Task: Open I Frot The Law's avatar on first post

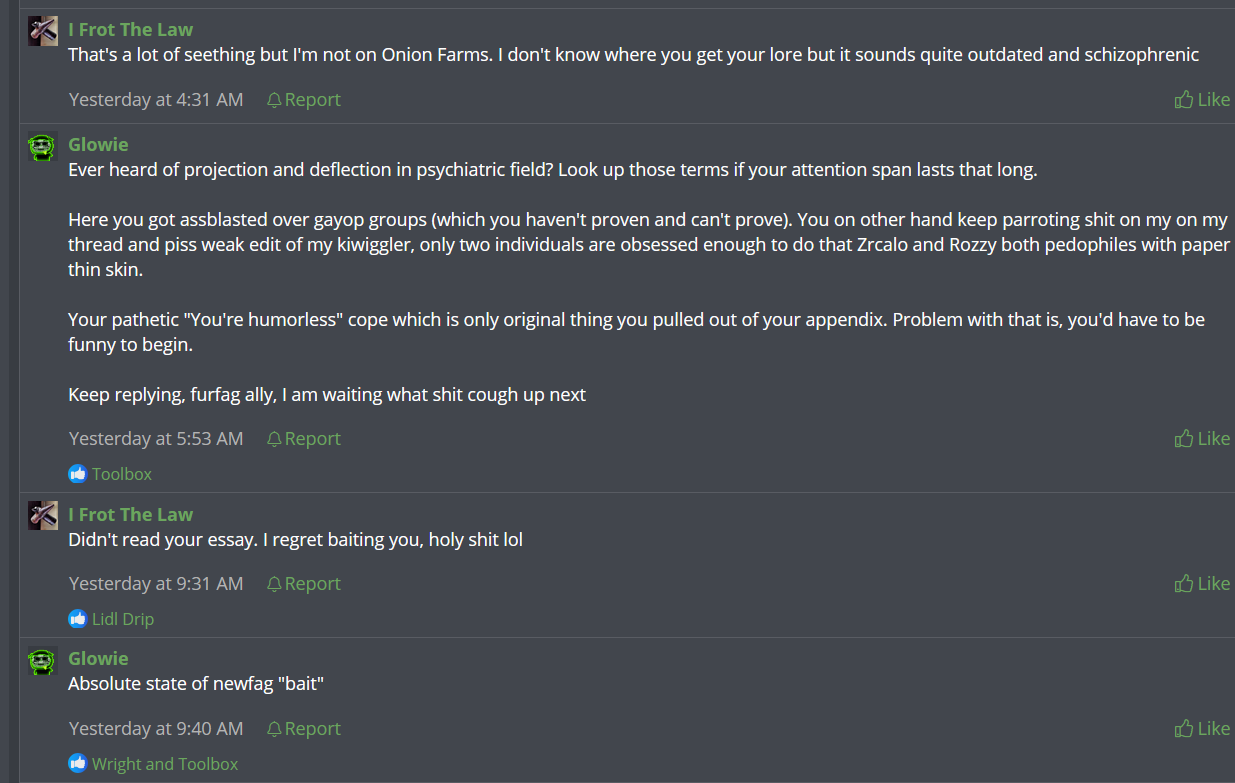Action: 43,31
